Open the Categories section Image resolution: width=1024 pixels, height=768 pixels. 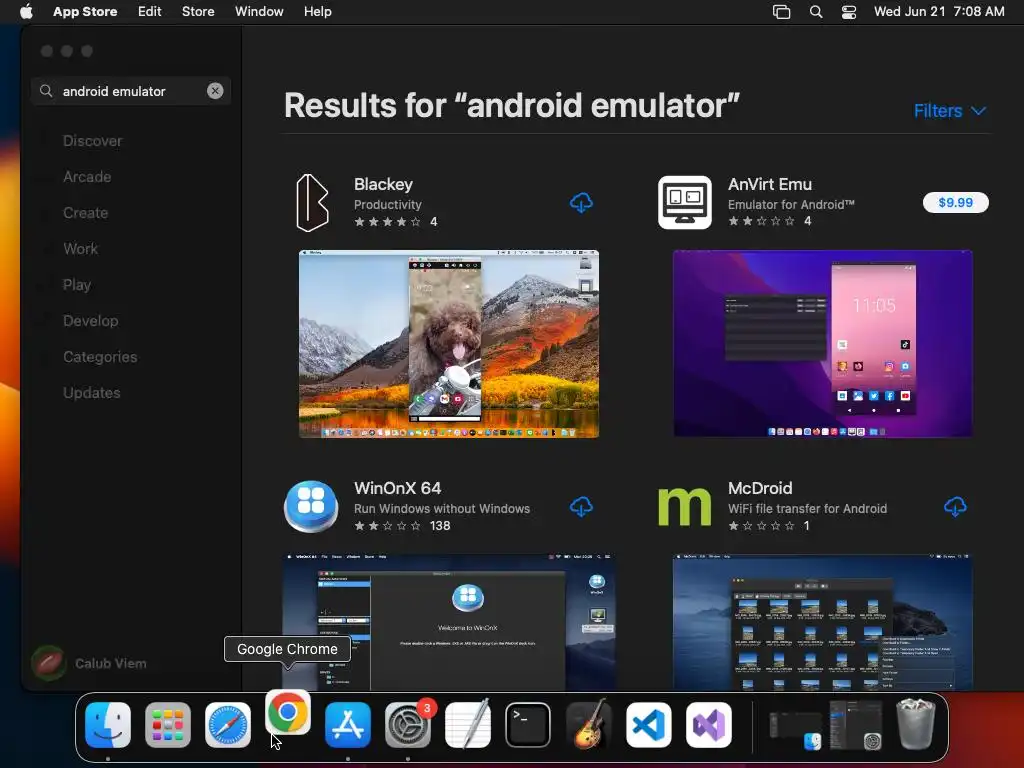coord(100,357)
